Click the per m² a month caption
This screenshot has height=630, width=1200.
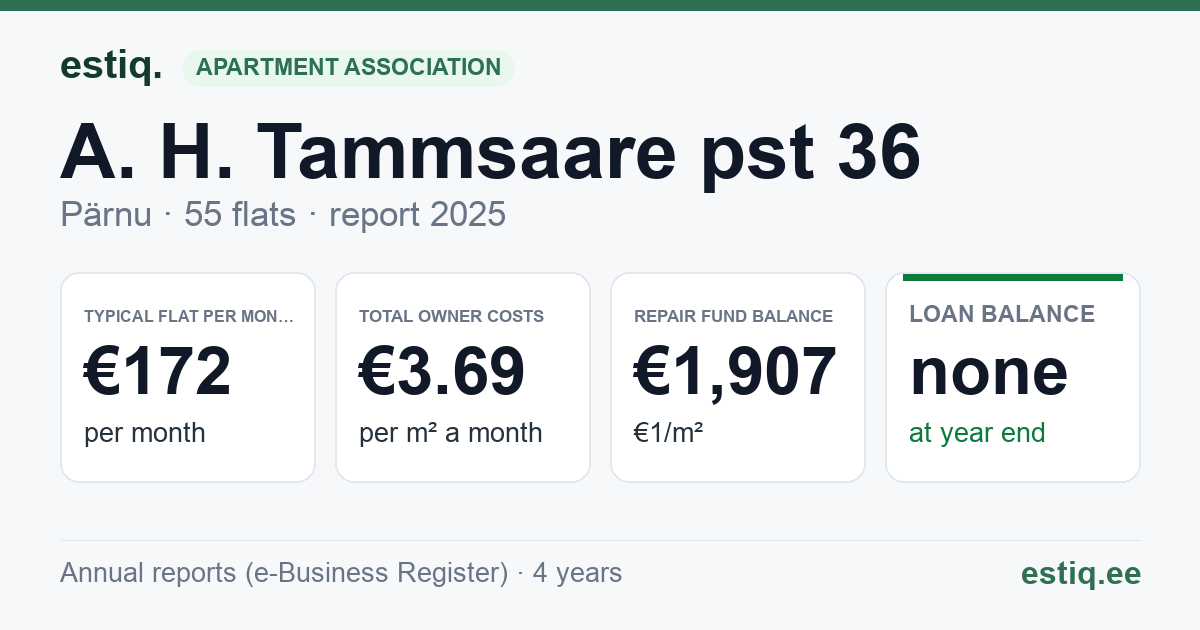[451, 433]
